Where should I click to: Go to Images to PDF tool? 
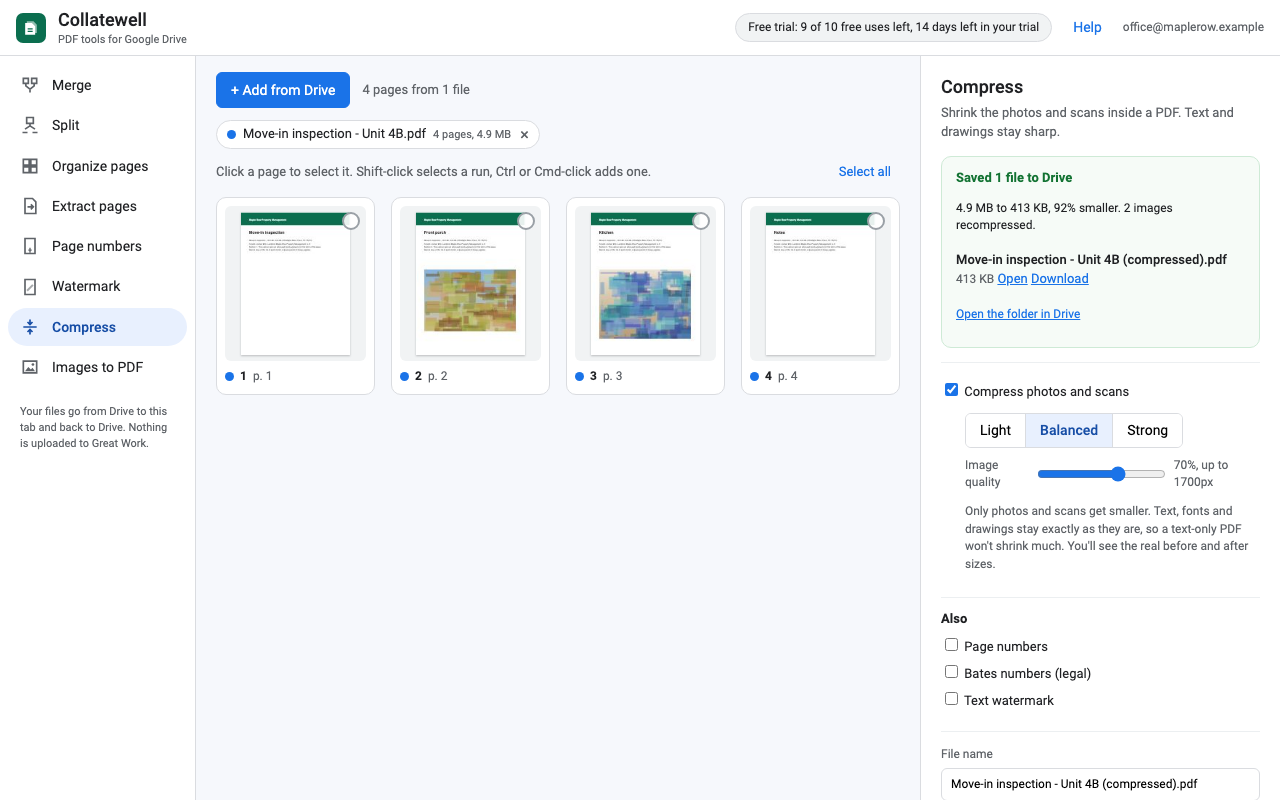point(97,367)
